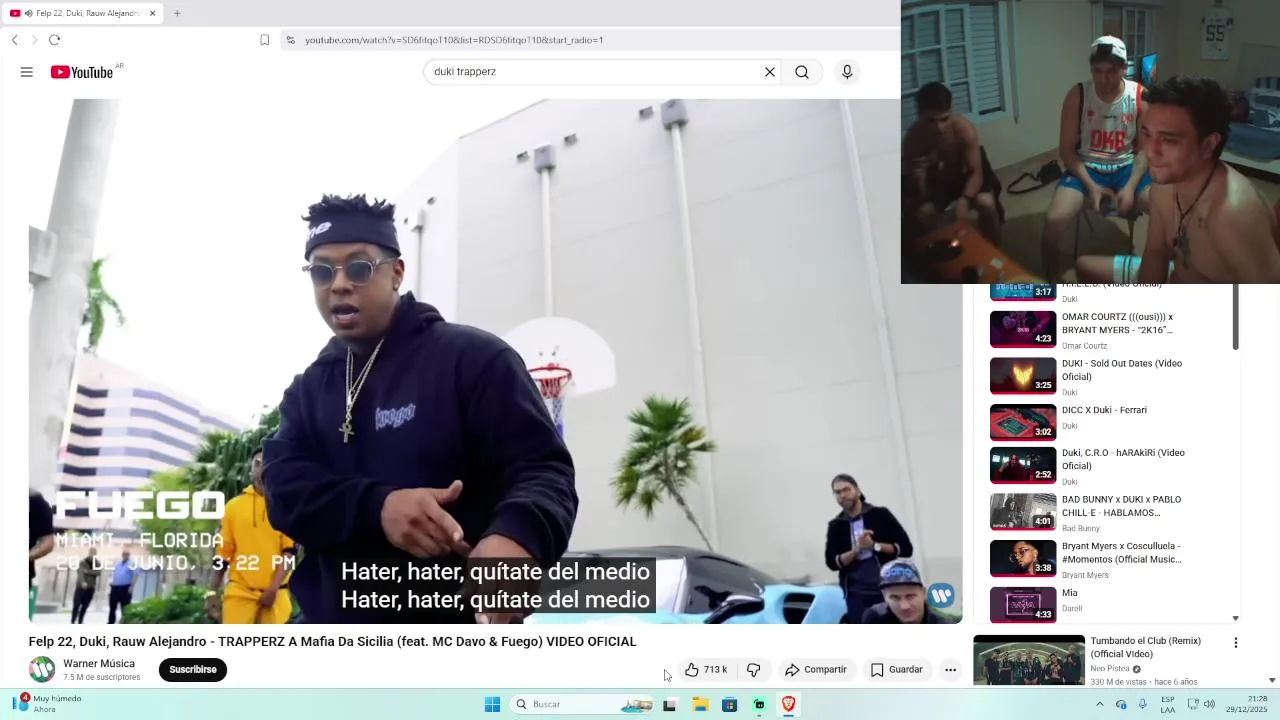Go to YouTube home via logo

click(x=82, y=72)
